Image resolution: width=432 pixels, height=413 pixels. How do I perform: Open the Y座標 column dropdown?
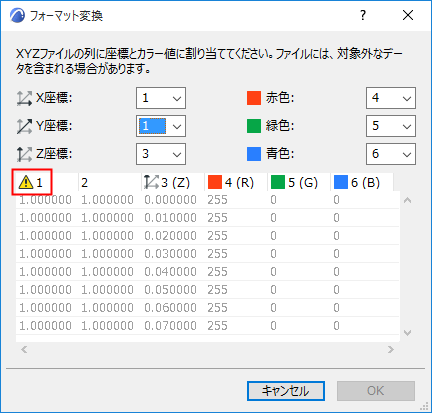coord(161,126)
